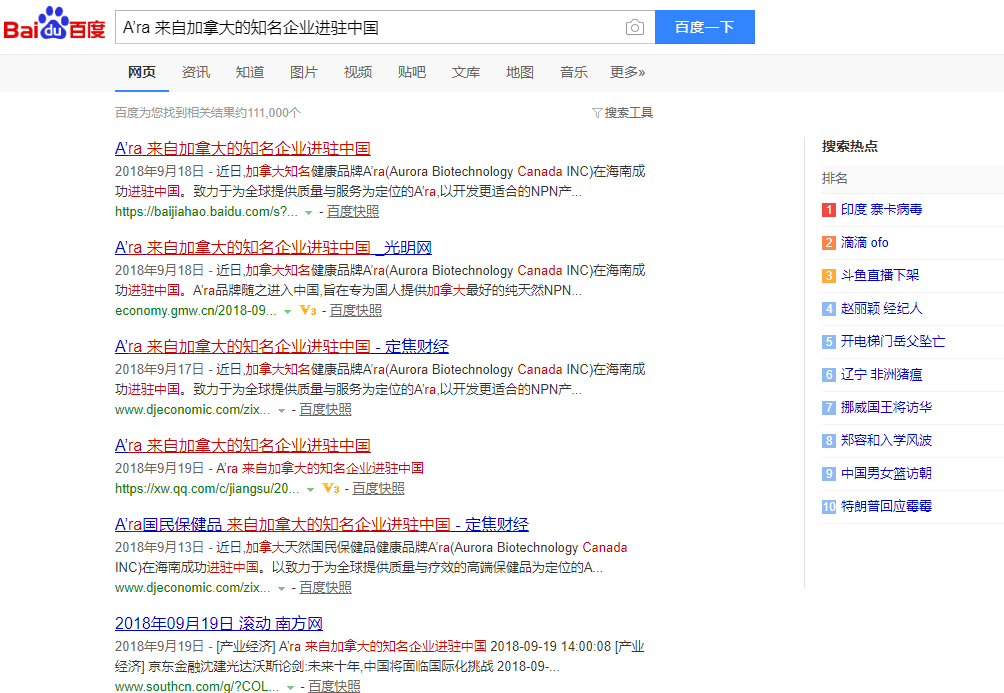The height and width of the screenshot is (693, 1004).
Task: Click the result count text 约111,000个
Action: click(x=267, y=113)
